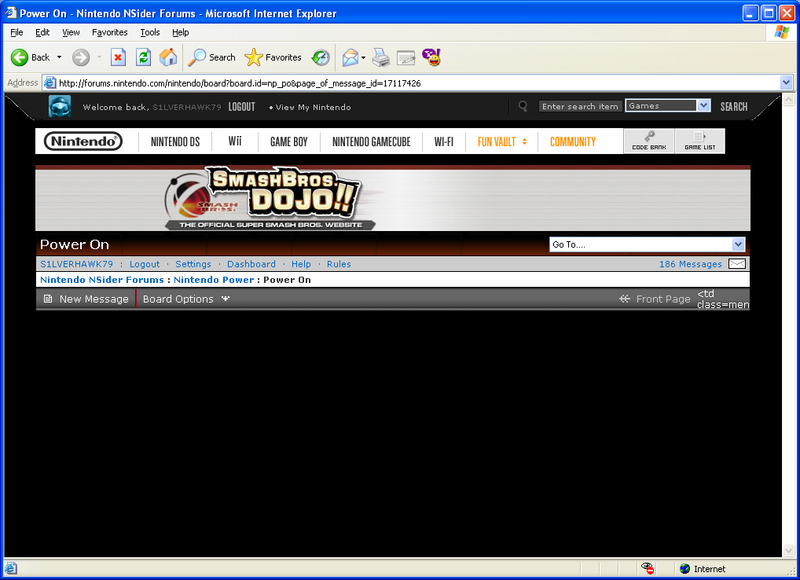Click the Edit page toolbar icon

click(406, 58)
